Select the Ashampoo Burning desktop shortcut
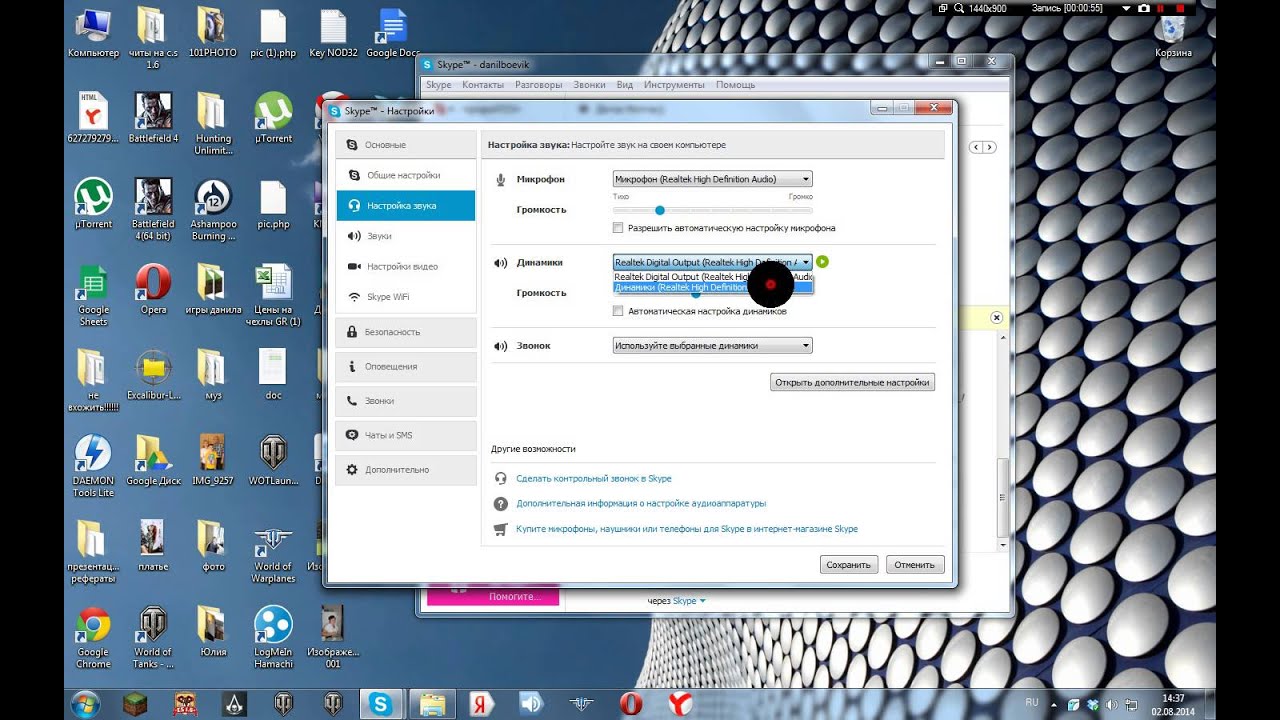Viewport: 1280px width, 720px height. coord(213,210)
